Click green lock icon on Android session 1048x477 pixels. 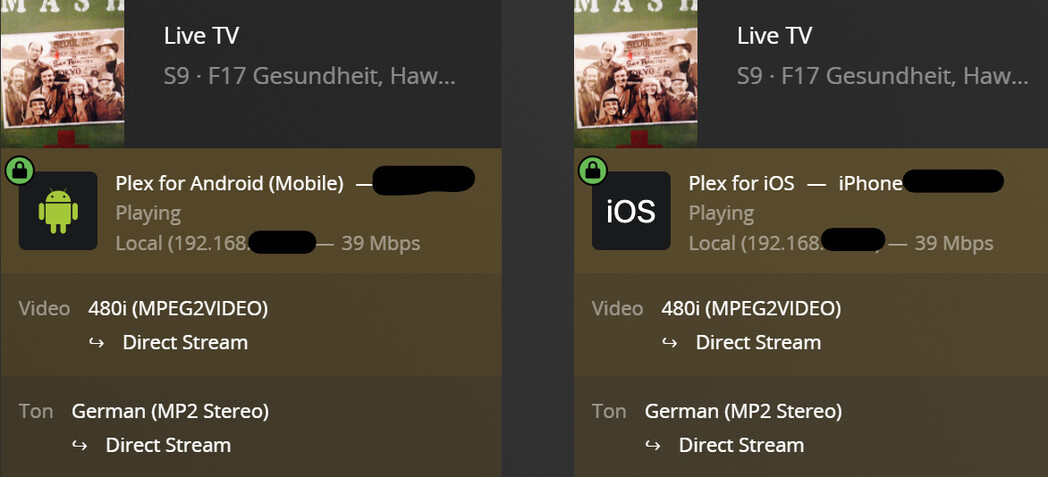pos(19,170)
